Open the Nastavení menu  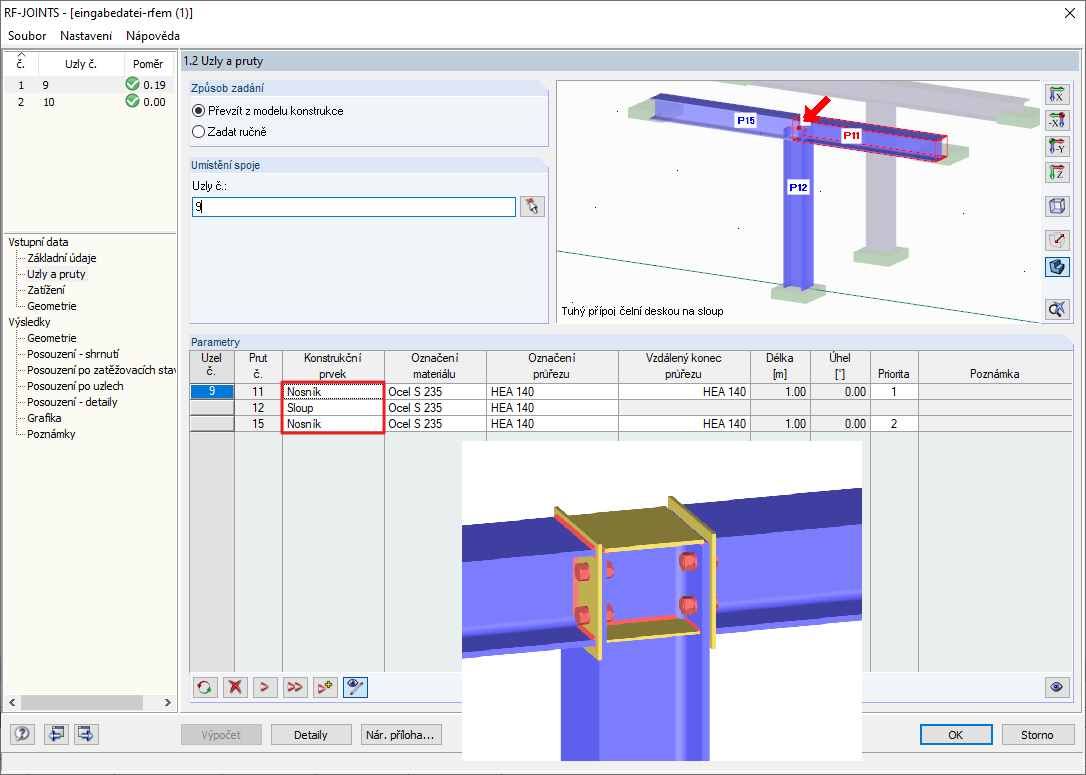tap(86, 35)
